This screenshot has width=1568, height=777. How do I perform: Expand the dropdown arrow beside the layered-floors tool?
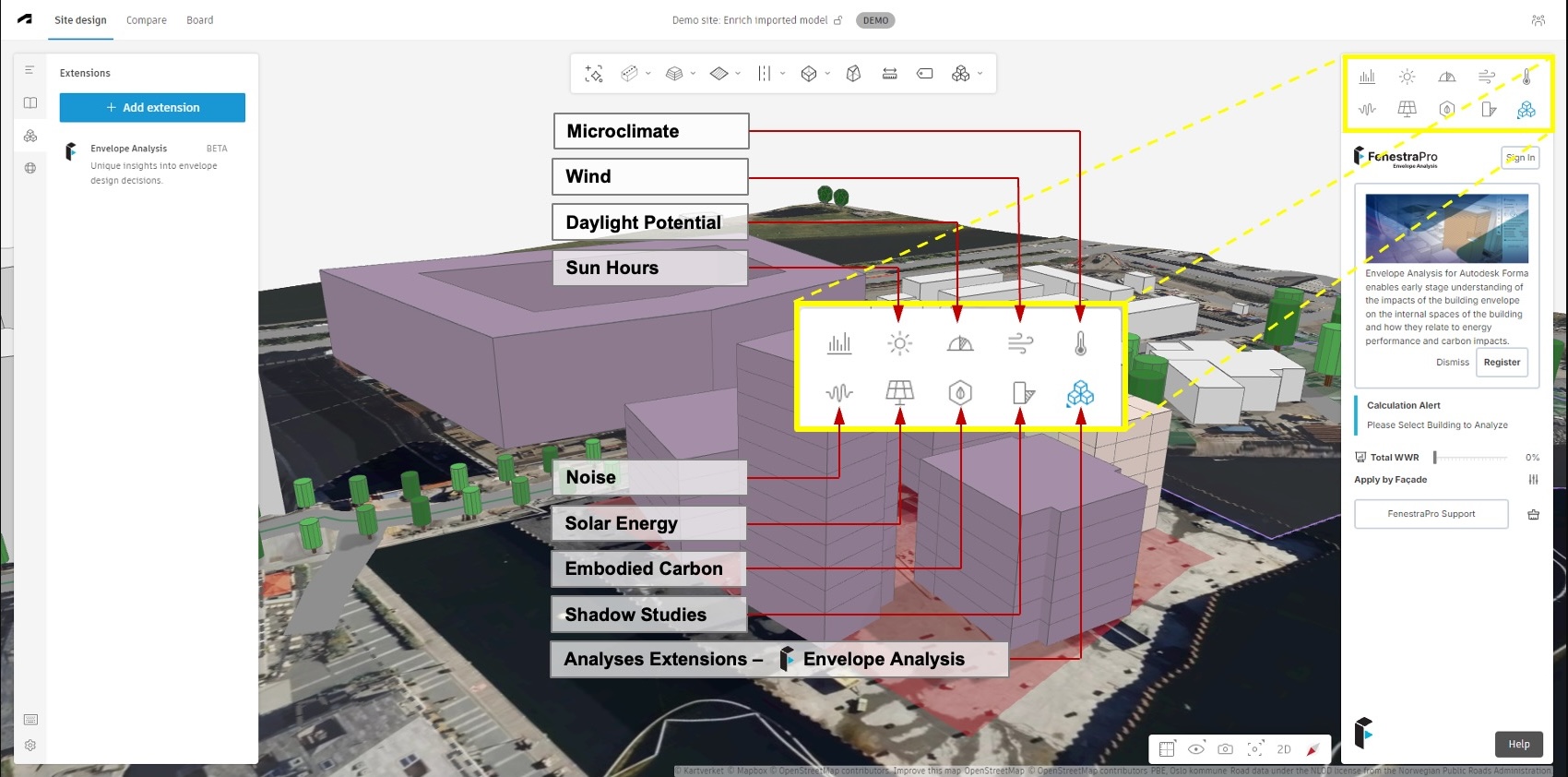(x=693, y=74)
